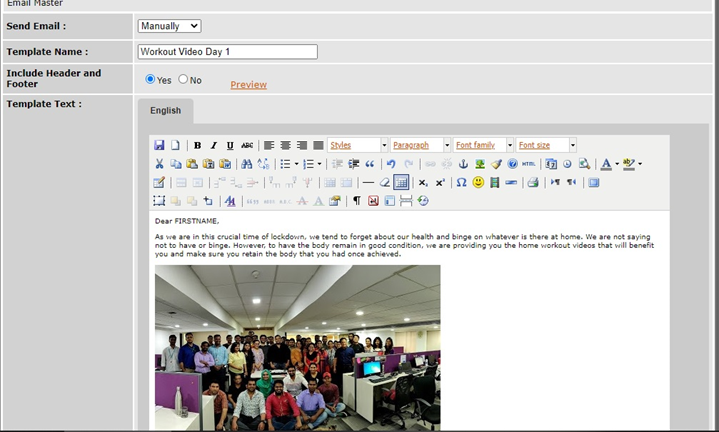
Task: Open numbered list style dropdown arrow
Action: point(320,164)
